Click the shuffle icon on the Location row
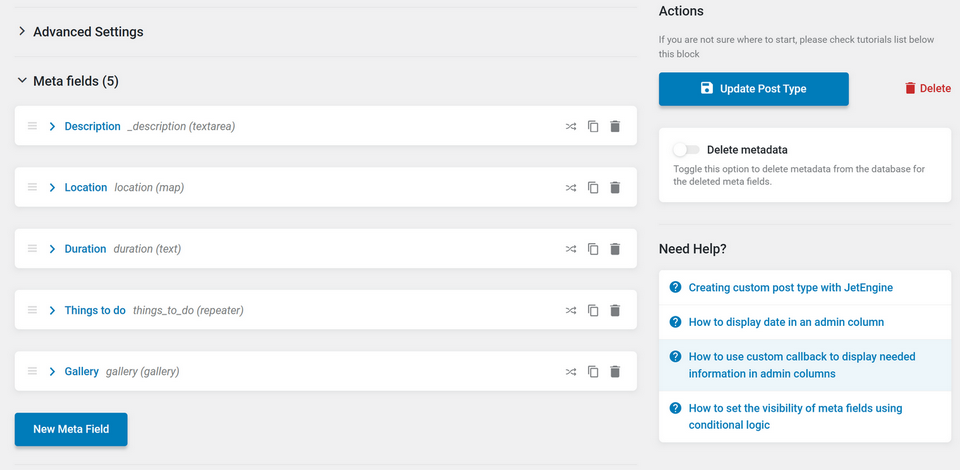Viewport: 960px width, 470px height. pos(571,188)
